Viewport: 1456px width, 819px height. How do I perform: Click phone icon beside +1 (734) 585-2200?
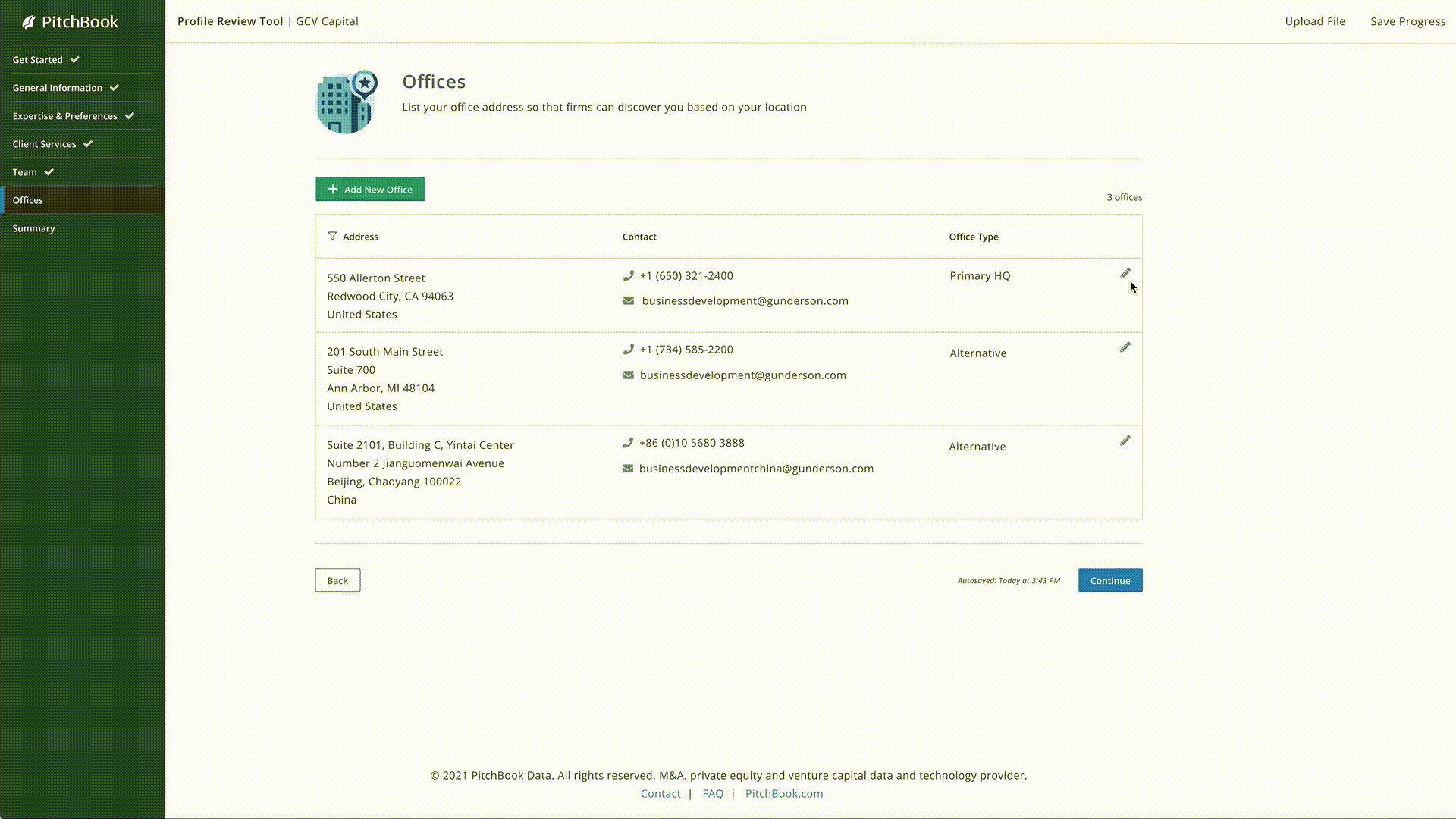(628, 350)
